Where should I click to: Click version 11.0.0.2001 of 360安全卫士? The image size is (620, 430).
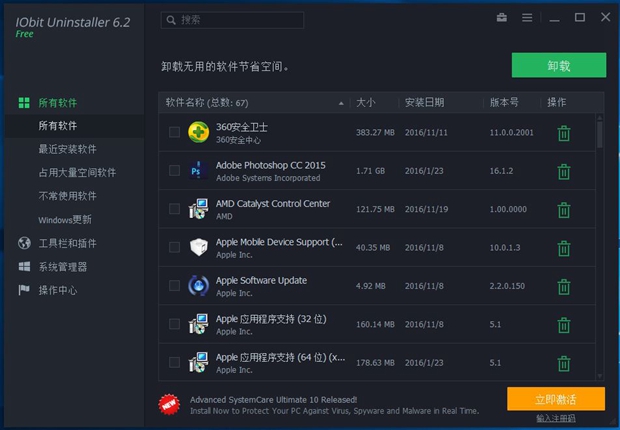tap(511, 133)
